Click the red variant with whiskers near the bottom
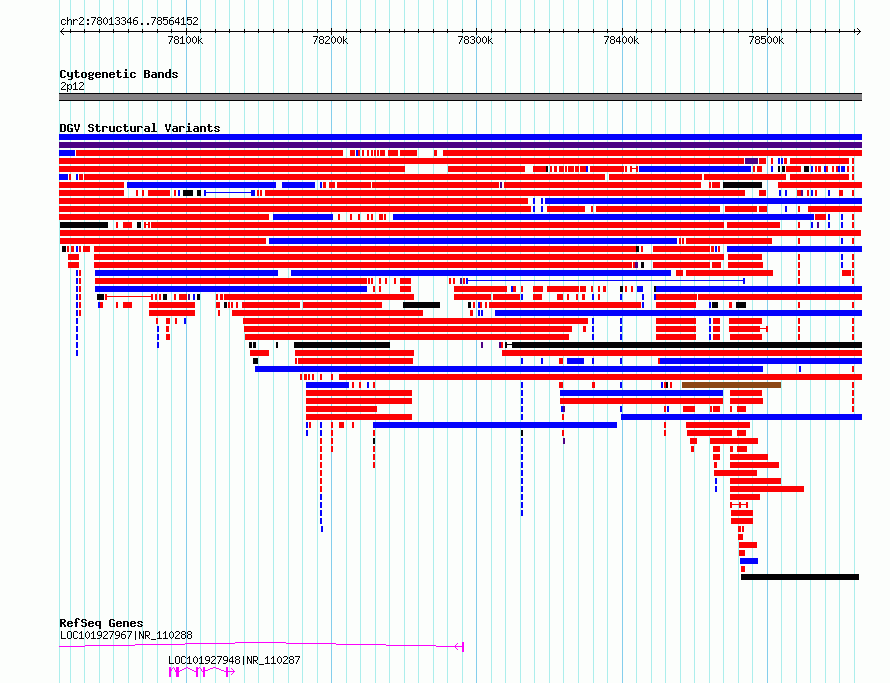The width and height of the screenshot is (890, 683). 739,505
